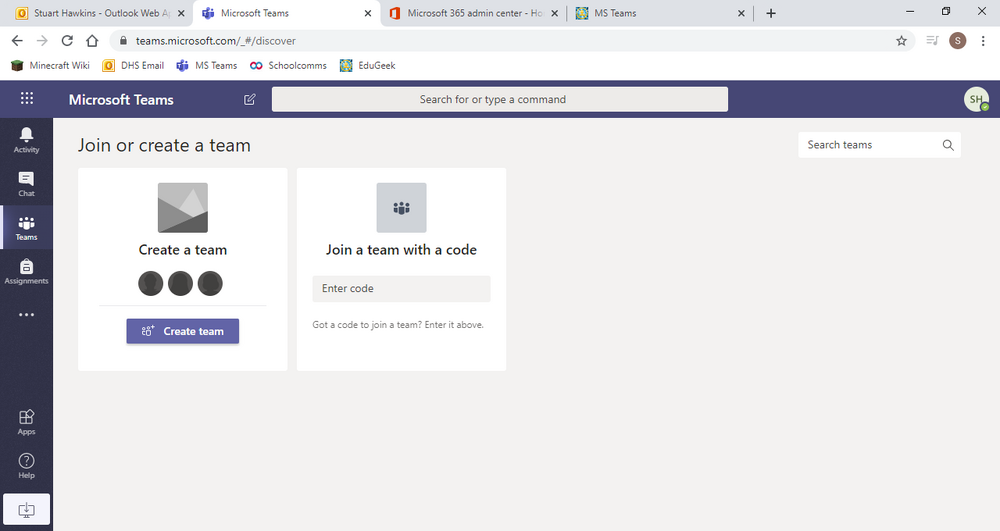Close the Microsoft 365 admin center tab
Image resolution: width=1000 pixels, height=531 pixels.
(x=554, y=13)
